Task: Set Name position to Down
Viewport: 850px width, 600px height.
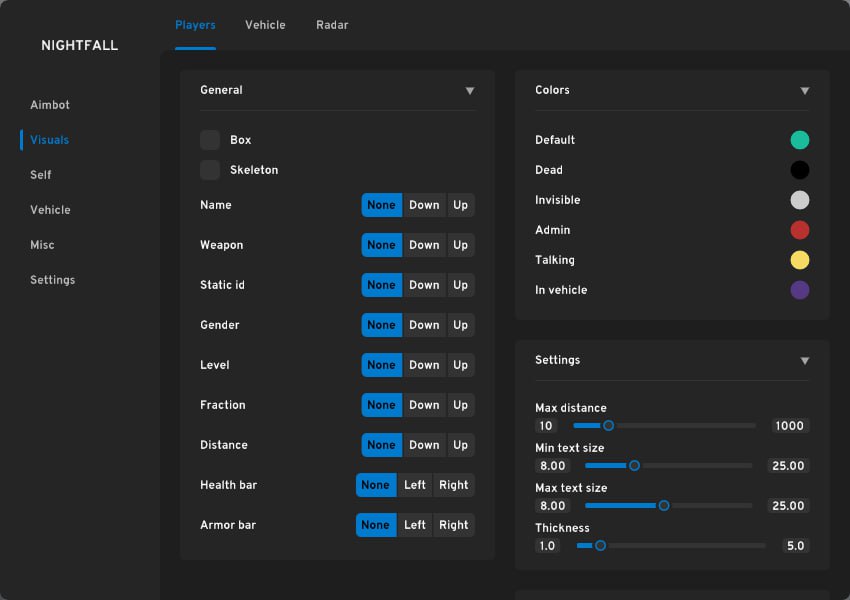Action: pos(424,205)
